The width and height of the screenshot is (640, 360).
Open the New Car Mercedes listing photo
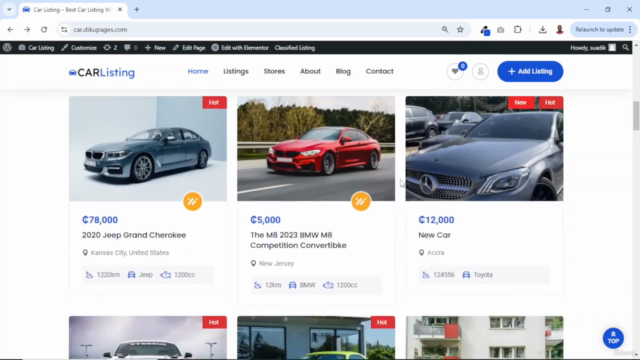coord(484,149)
